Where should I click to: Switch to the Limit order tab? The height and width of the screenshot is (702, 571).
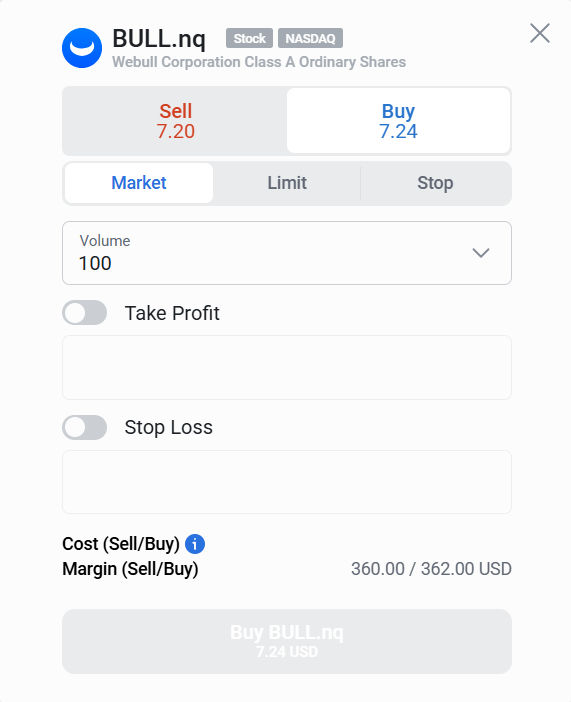[287, 183]
